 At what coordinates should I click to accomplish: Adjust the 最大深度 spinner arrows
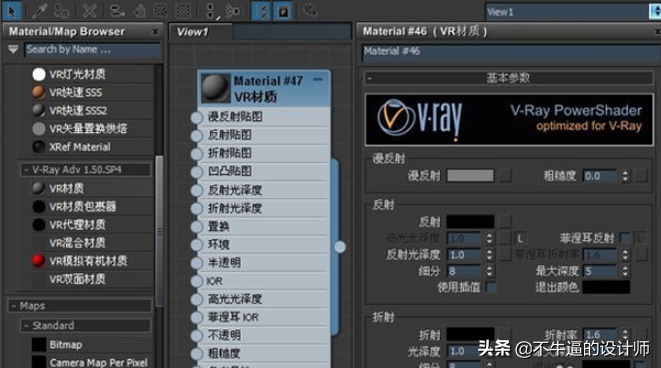[625, 271]
